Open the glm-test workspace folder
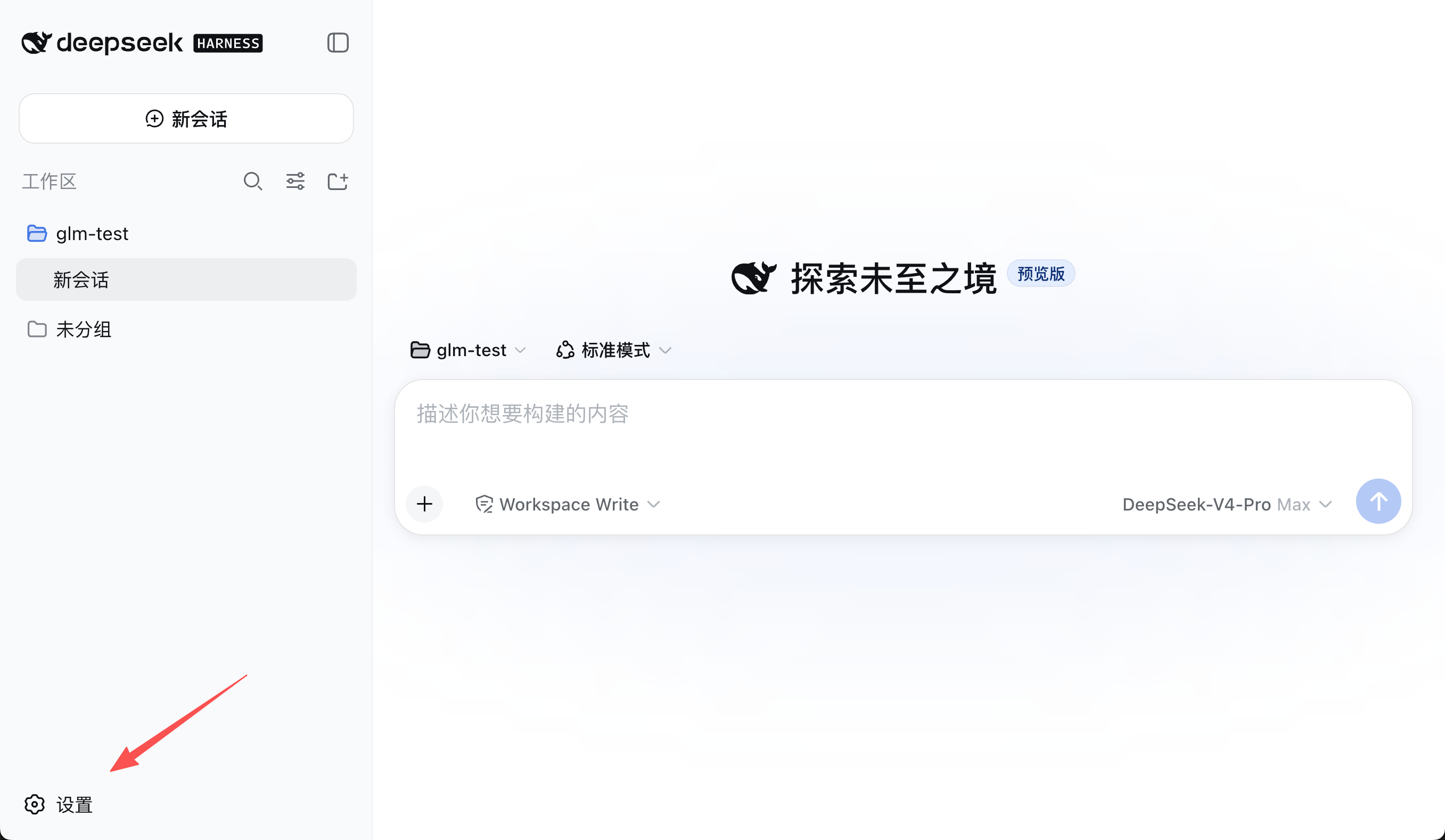 186,233
